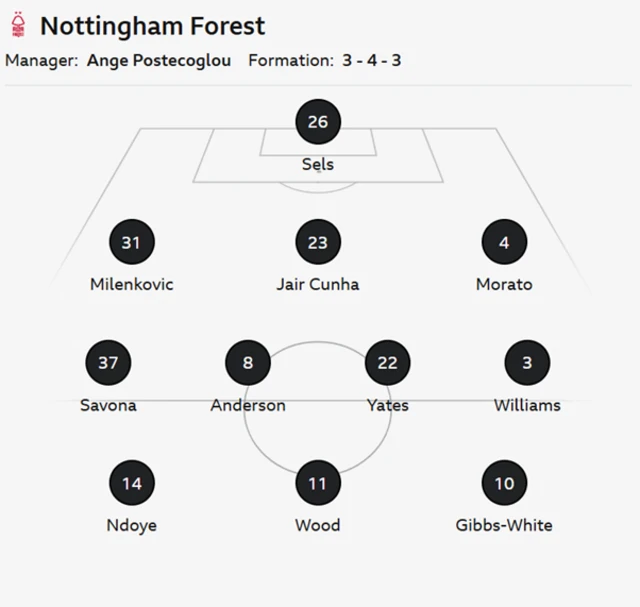Click the Nottingham Forest club crest icon

click(18, 25)
